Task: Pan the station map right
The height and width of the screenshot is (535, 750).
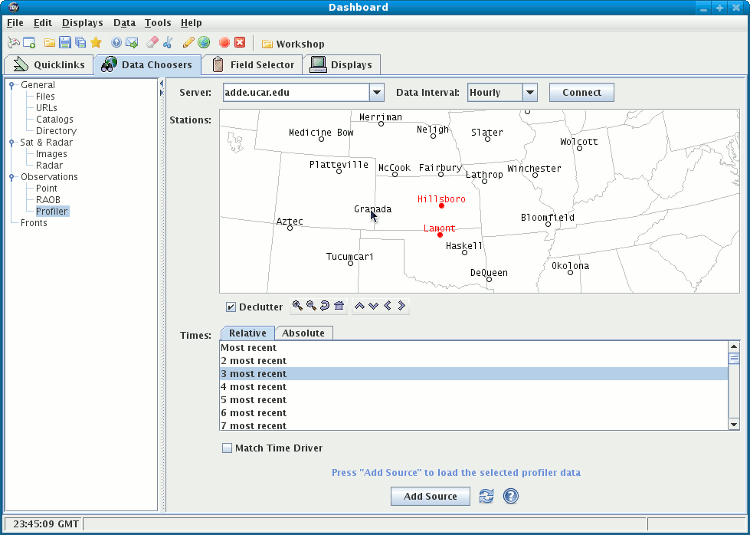Action: tap(401, 306)
